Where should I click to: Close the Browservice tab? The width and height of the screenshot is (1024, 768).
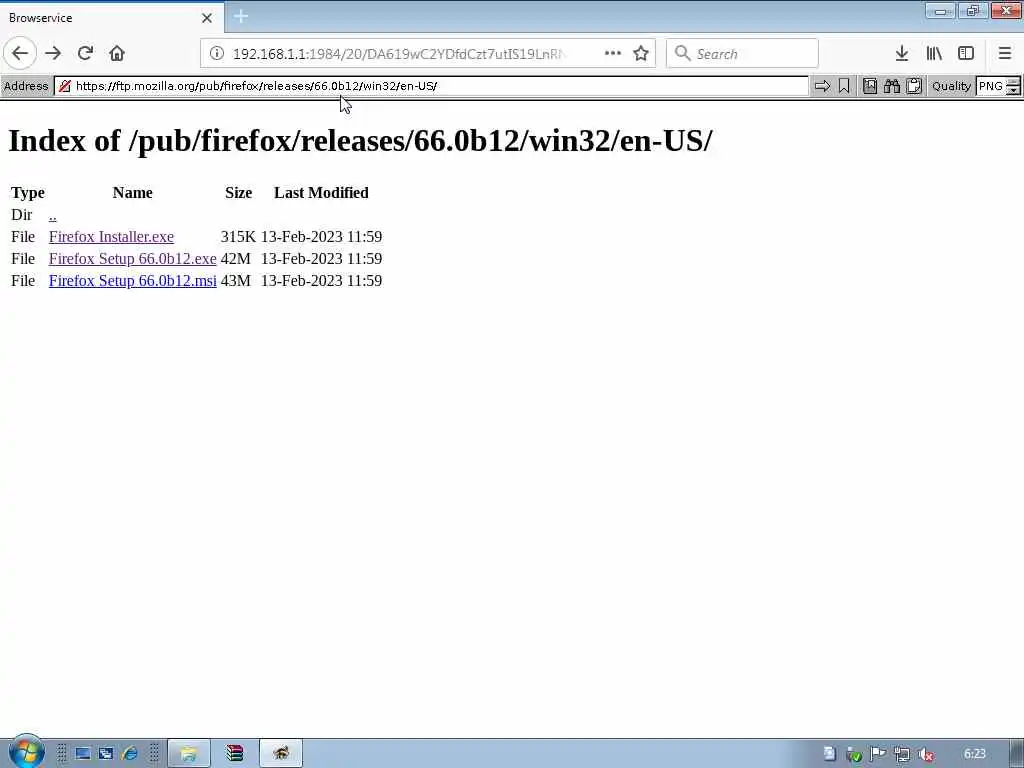point(207,18)
